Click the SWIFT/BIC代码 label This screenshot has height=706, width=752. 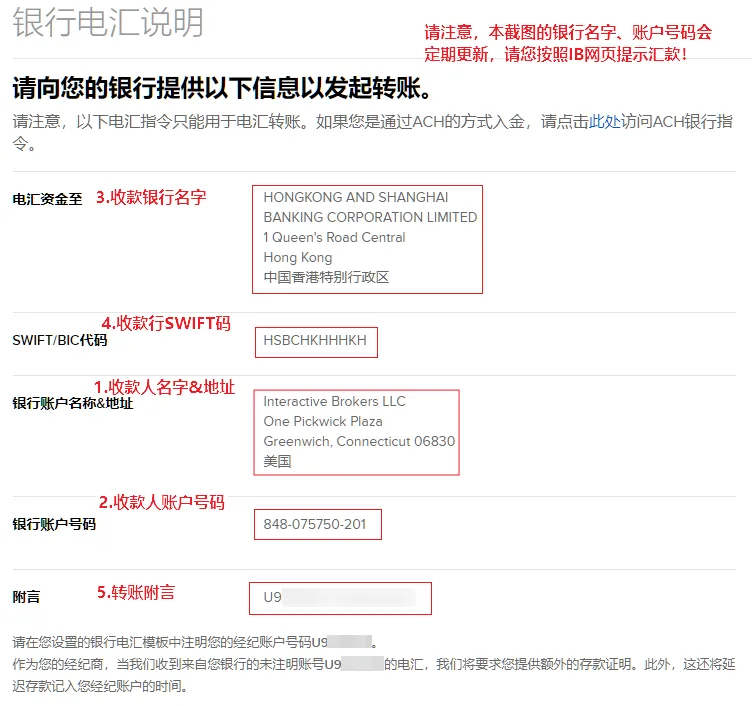[59, 341]
